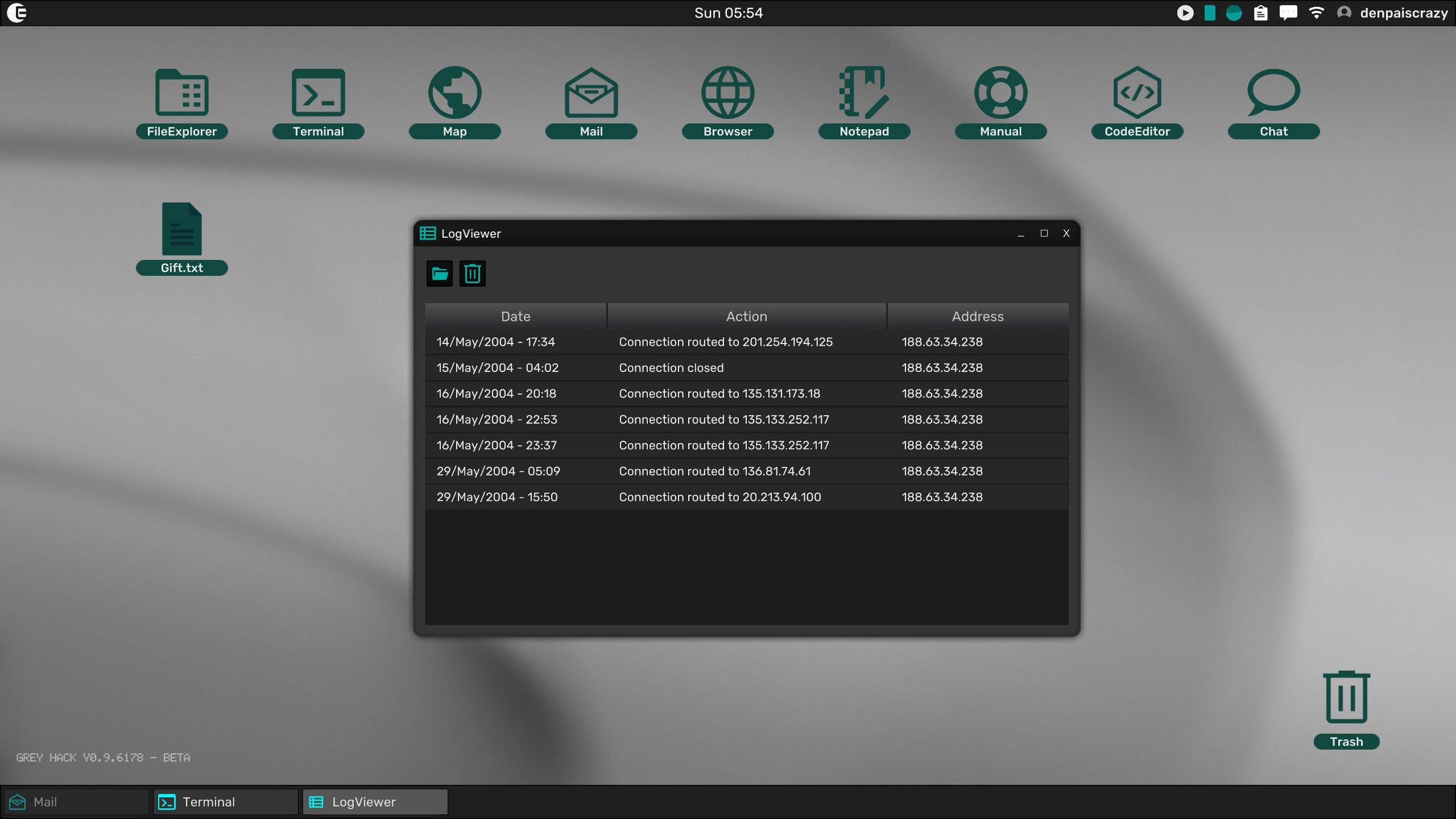
Task: Open the CodeEditor desktop icon
Action: click(x=1137, y=94)
